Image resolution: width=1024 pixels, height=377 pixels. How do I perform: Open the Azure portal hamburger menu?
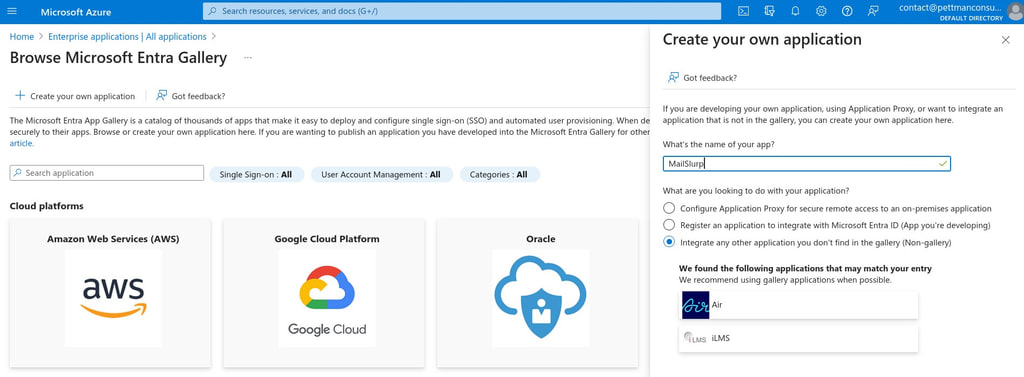tap(12, 12)
